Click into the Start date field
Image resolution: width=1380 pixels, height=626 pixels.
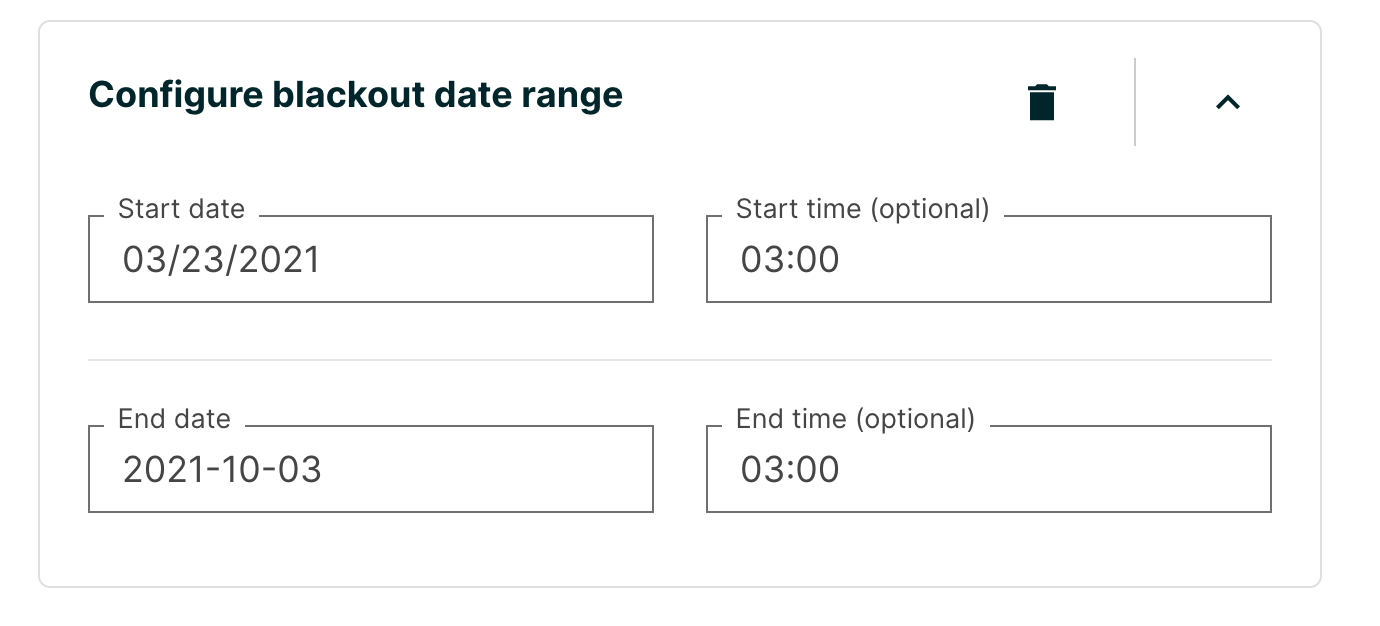point(370,260)
